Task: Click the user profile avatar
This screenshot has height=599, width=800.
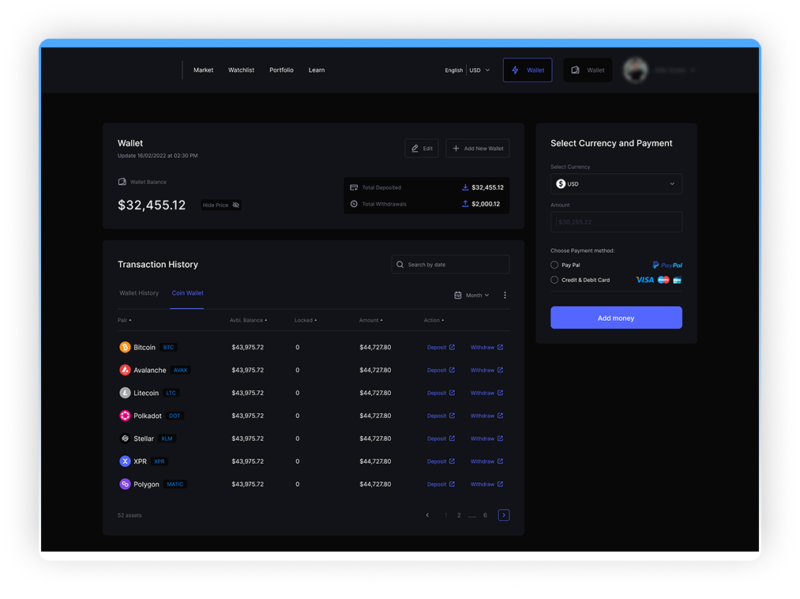Action: 634,70
